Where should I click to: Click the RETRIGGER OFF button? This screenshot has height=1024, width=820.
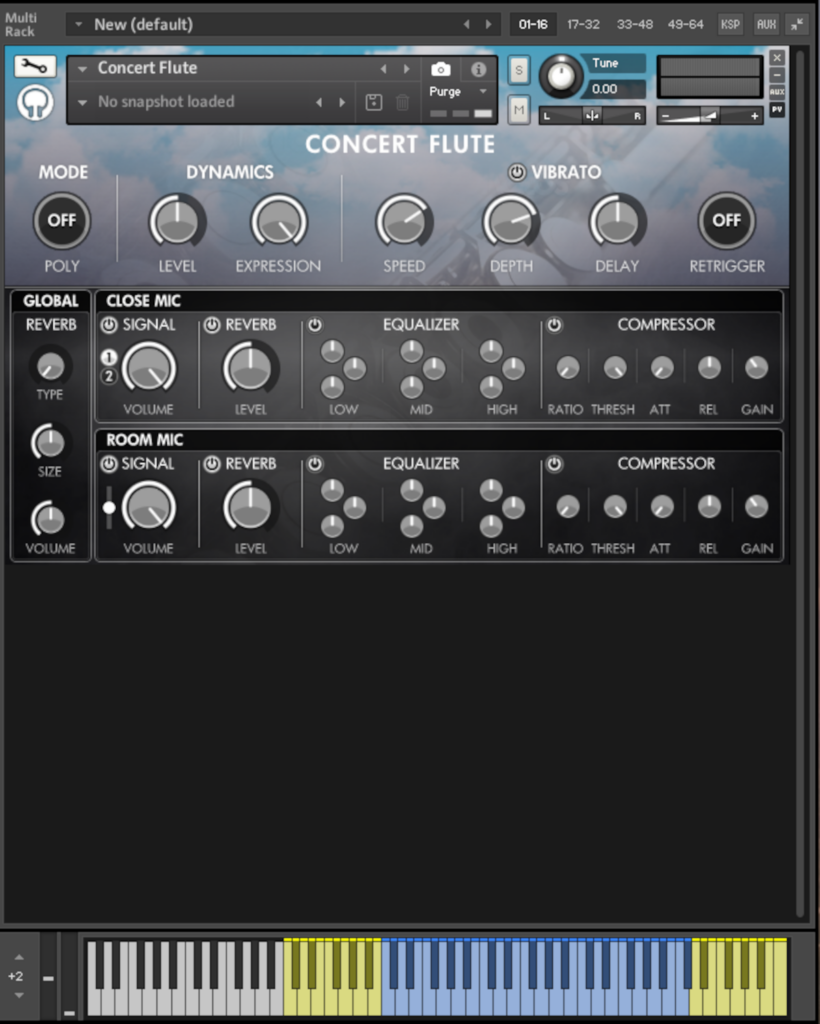click(x=727, y=221)
